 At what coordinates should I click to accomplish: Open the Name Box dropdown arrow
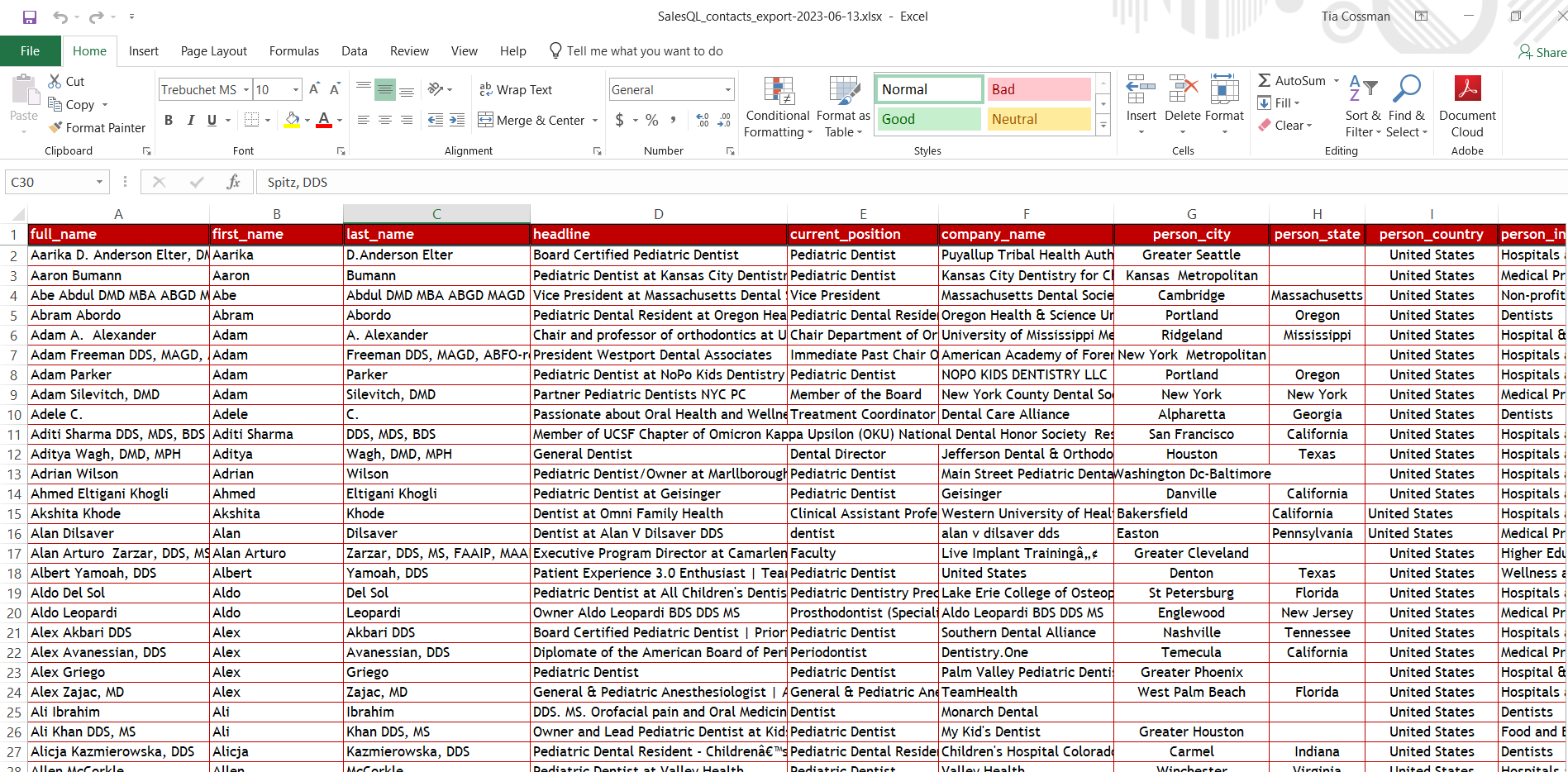click(99, 182)
